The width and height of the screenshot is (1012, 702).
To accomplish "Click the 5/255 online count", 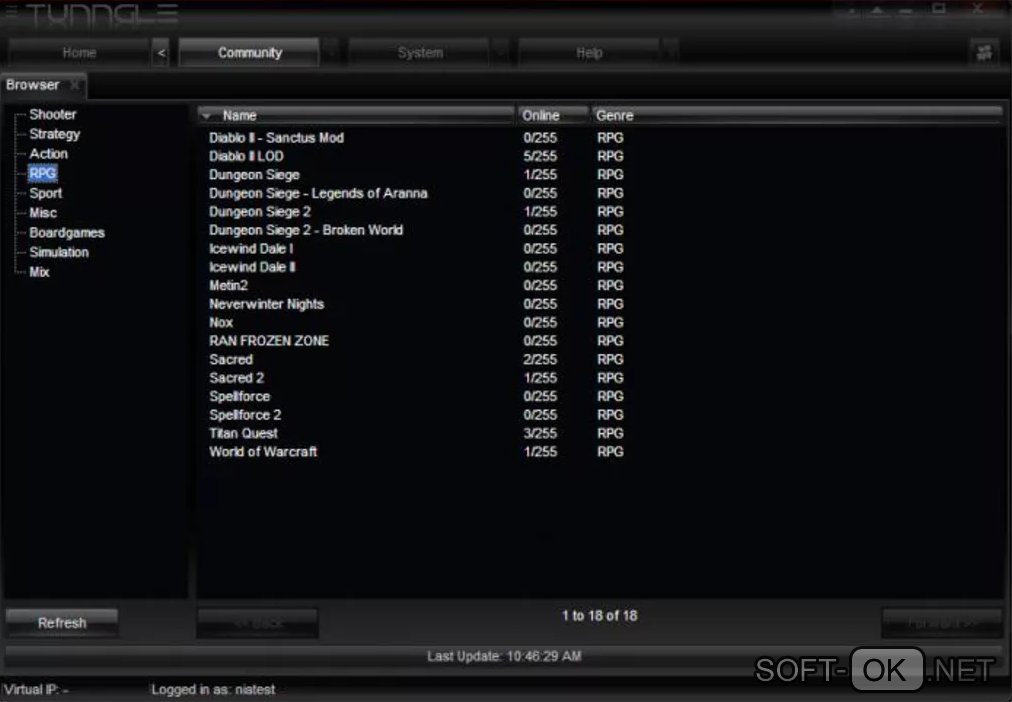I will (540, 156).
